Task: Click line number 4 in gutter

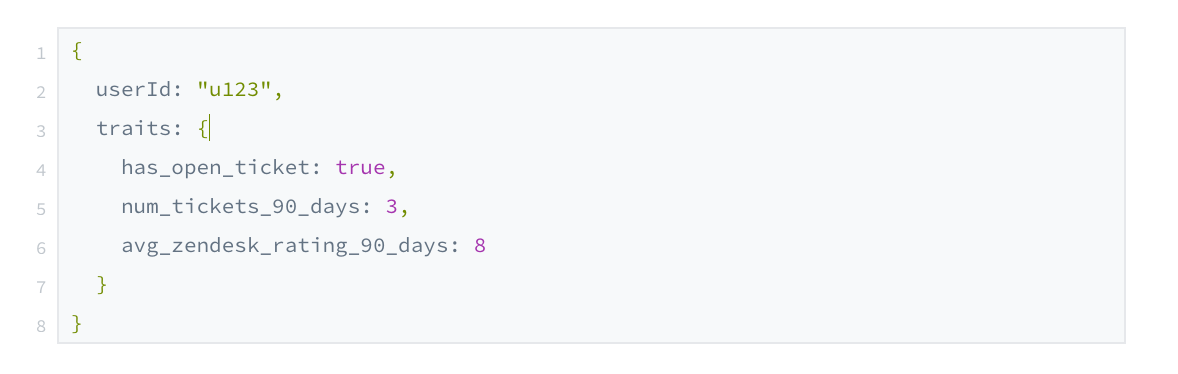Action: [x=41, y=170]
